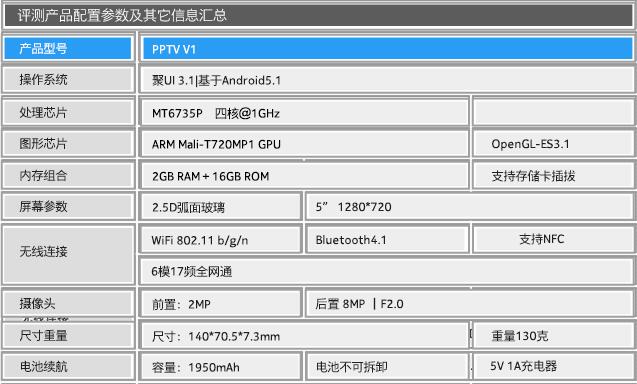637x384 pixels.
Task: Select the '产品型号' header cell
Action: (68, 48)
